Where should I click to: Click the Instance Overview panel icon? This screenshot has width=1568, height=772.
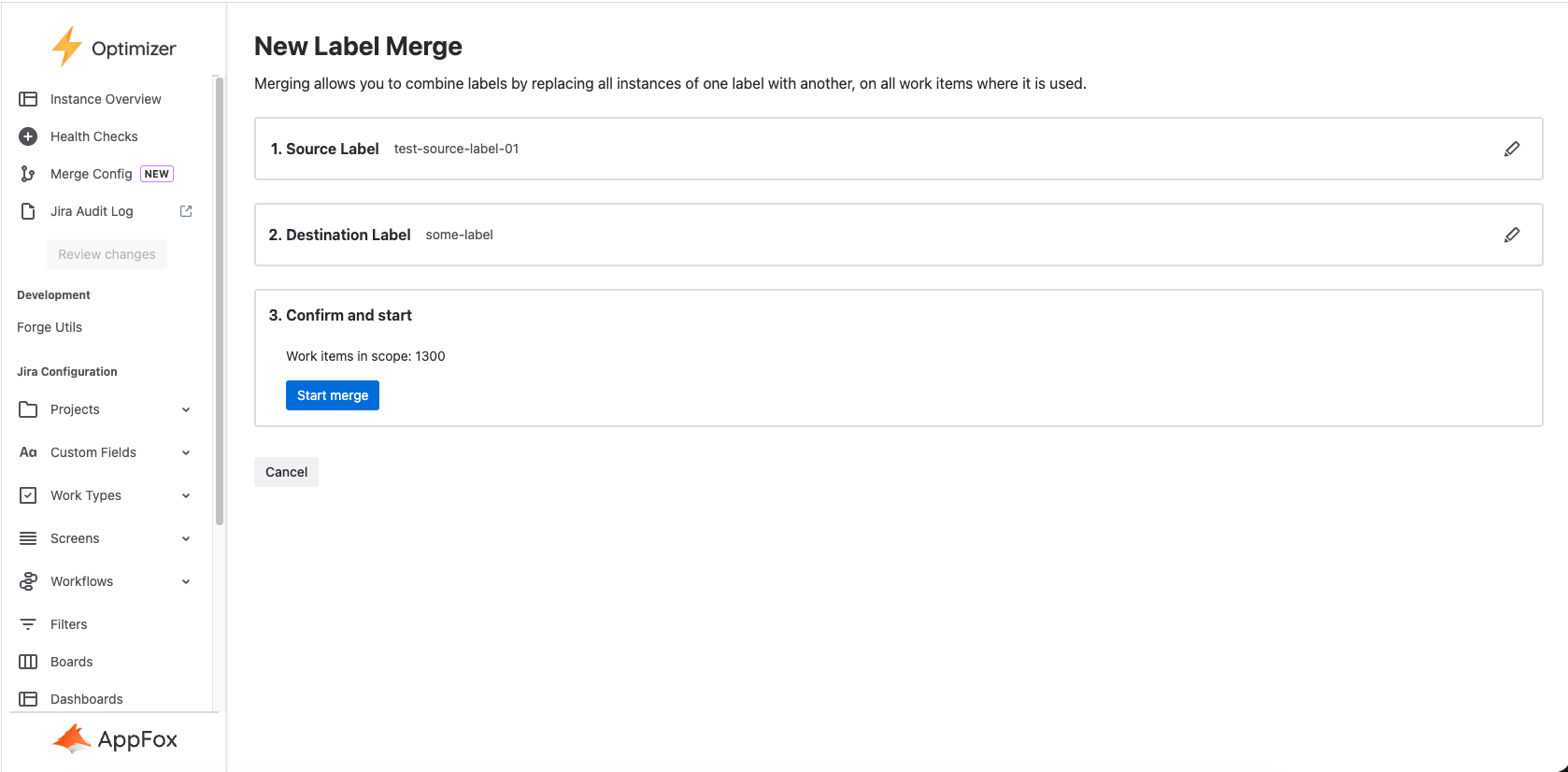click(28, 99)
